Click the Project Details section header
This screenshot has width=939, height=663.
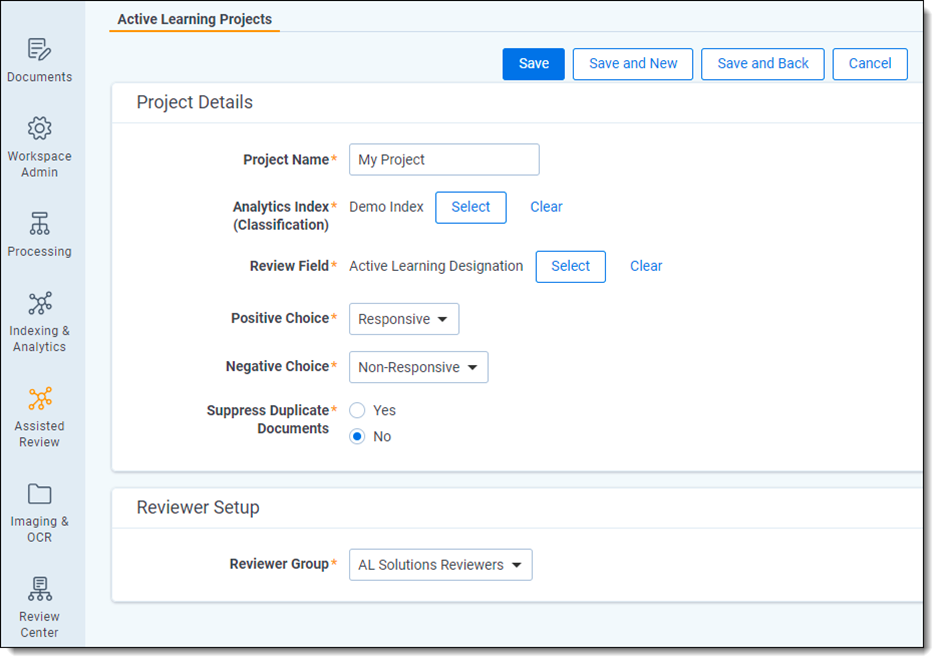point(194,102)
